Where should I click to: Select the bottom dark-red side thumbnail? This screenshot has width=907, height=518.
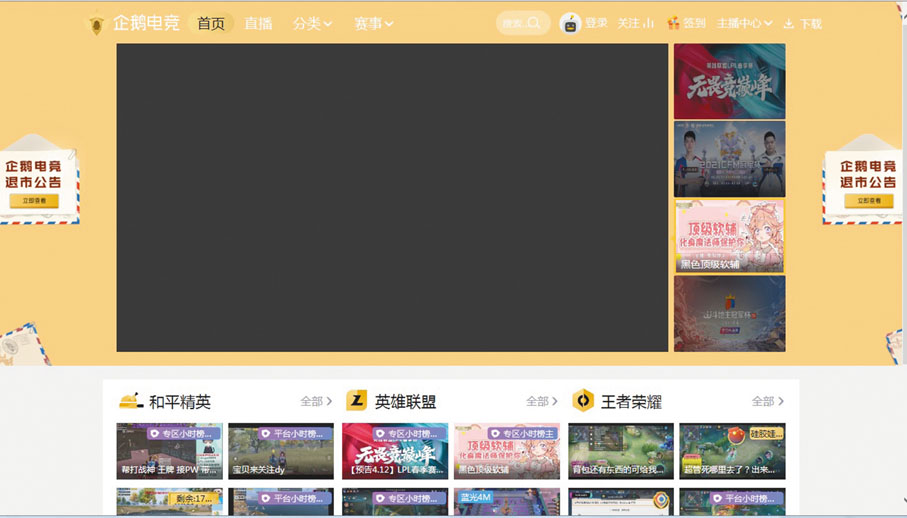point(729,313)
